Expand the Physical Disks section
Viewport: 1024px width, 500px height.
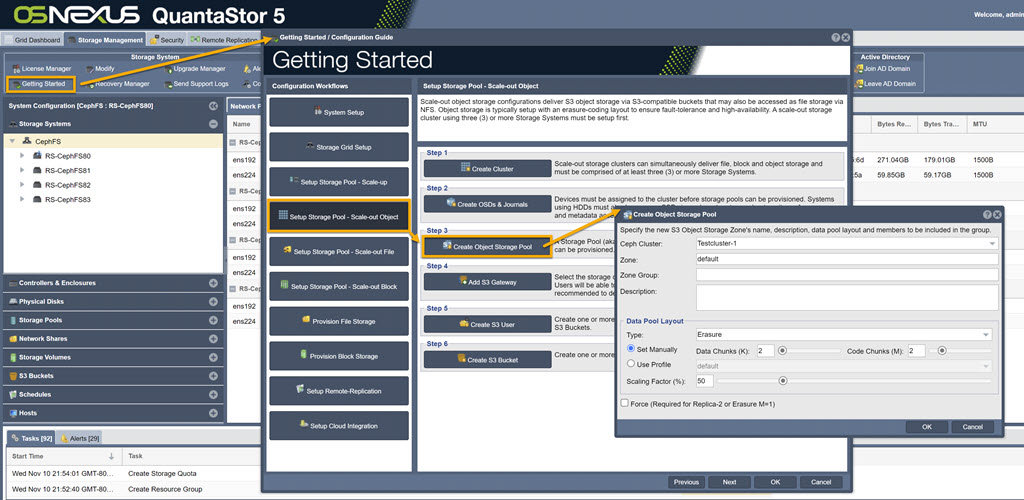coord(213,302)
